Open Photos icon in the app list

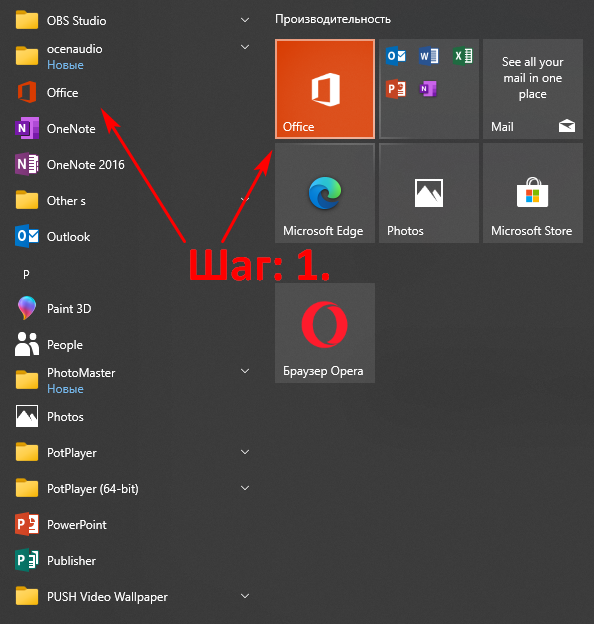[x=27, y=416]
